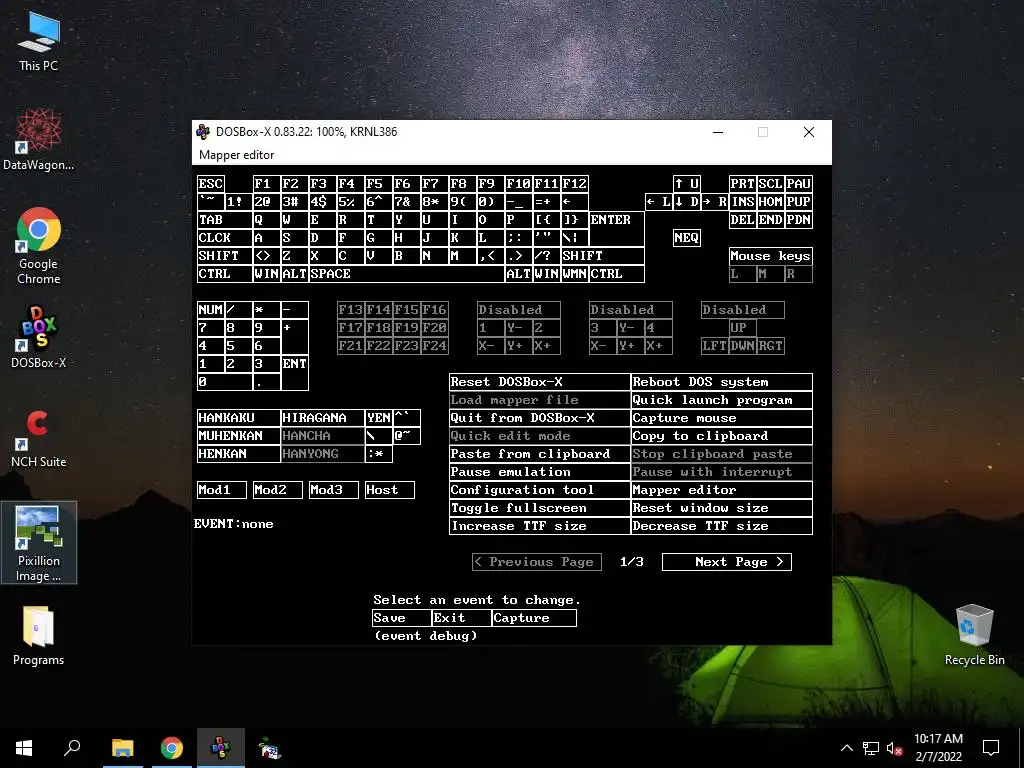Select the Mapper editor event
Image resolution: width=1024 pixels, height=768 pixels.
[722, 490]
